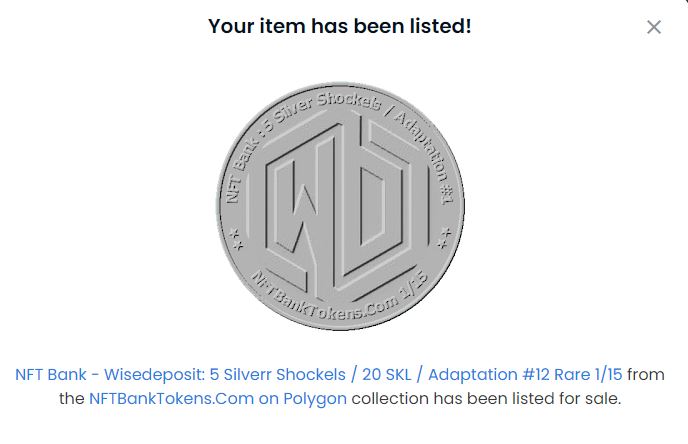Click the stars on the coin's right edge

tap(445, 236)
